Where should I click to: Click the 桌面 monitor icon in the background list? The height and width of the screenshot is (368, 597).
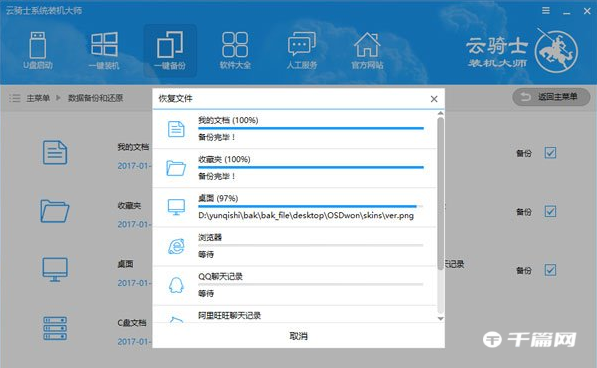click(x=55, y=269)
